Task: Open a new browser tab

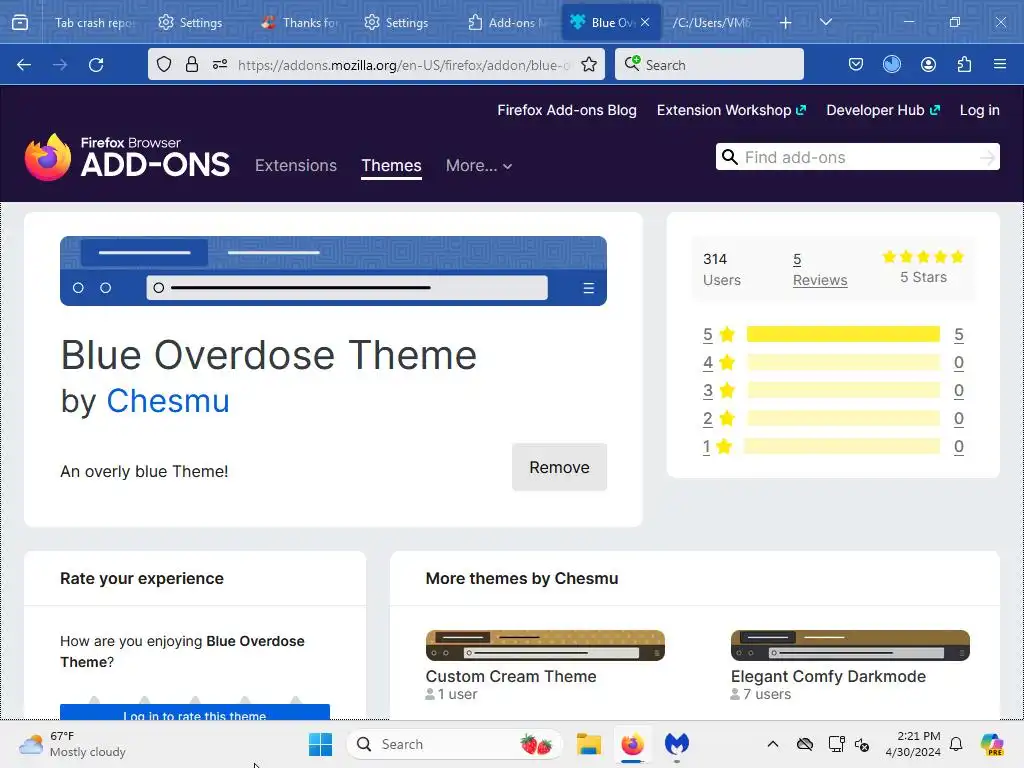Action: tap(786, 23)
